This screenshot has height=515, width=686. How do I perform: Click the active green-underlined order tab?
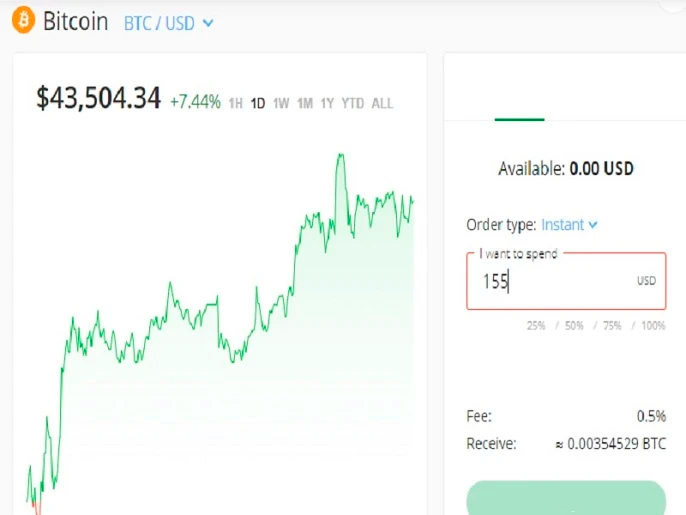[519, 100]
